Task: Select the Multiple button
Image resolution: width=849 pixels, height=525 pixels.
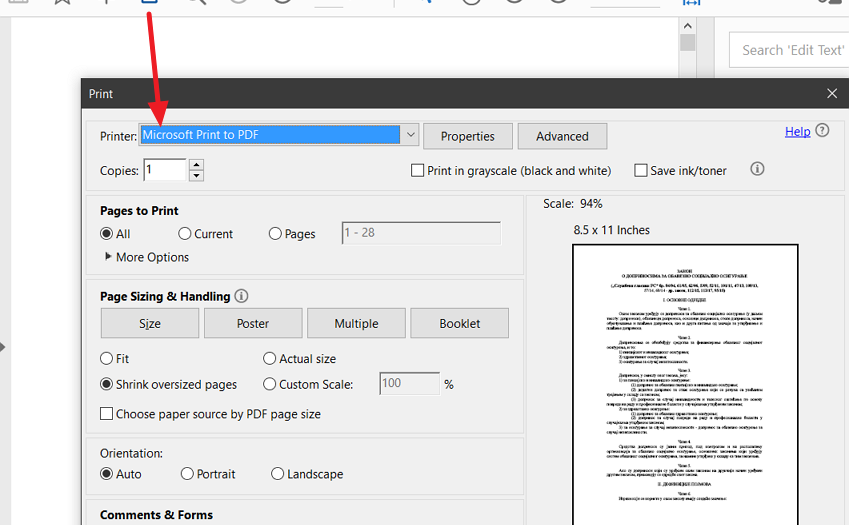Action: tap(356, 324)
